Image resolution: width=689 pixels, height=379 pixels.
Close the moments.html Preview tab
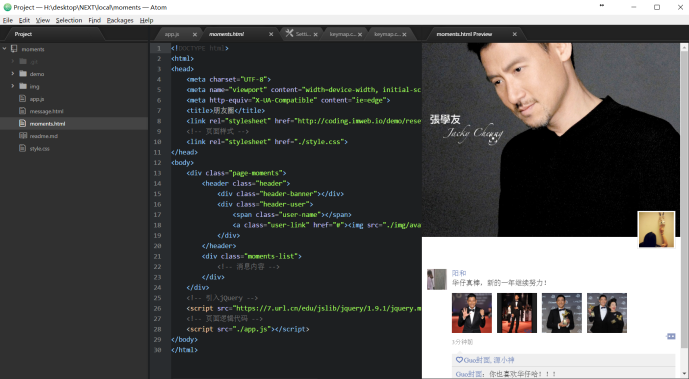point(515,34)
